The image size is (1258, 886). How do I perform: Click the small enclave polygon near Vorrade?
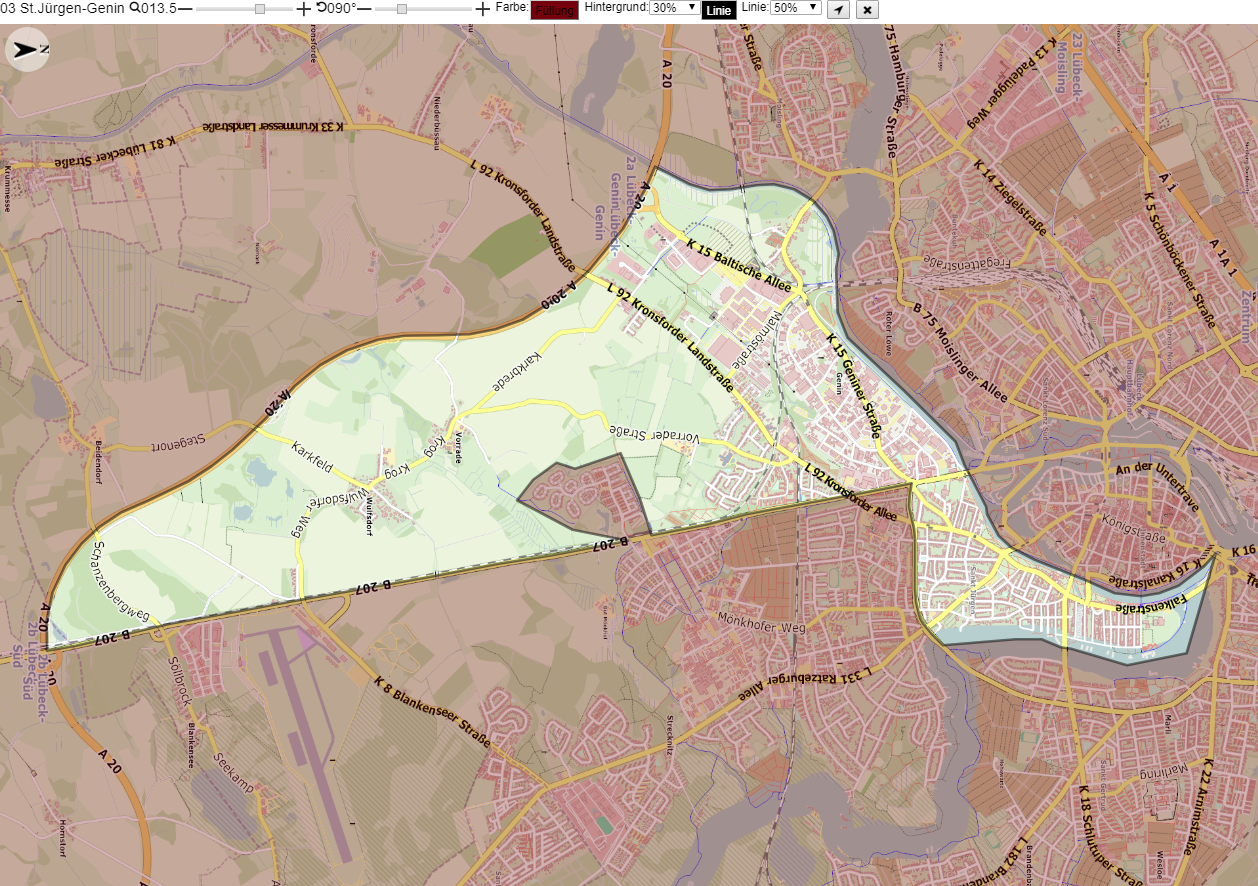pos(590,494)
